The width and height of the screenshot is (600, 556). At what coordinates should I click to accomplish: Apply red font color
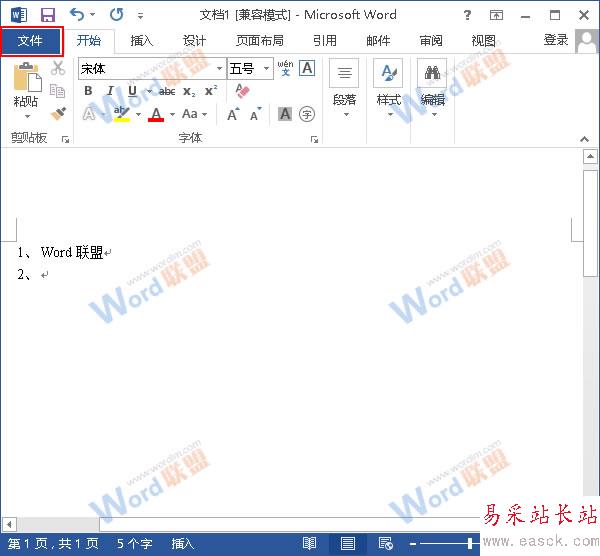(x=156, y=114)
